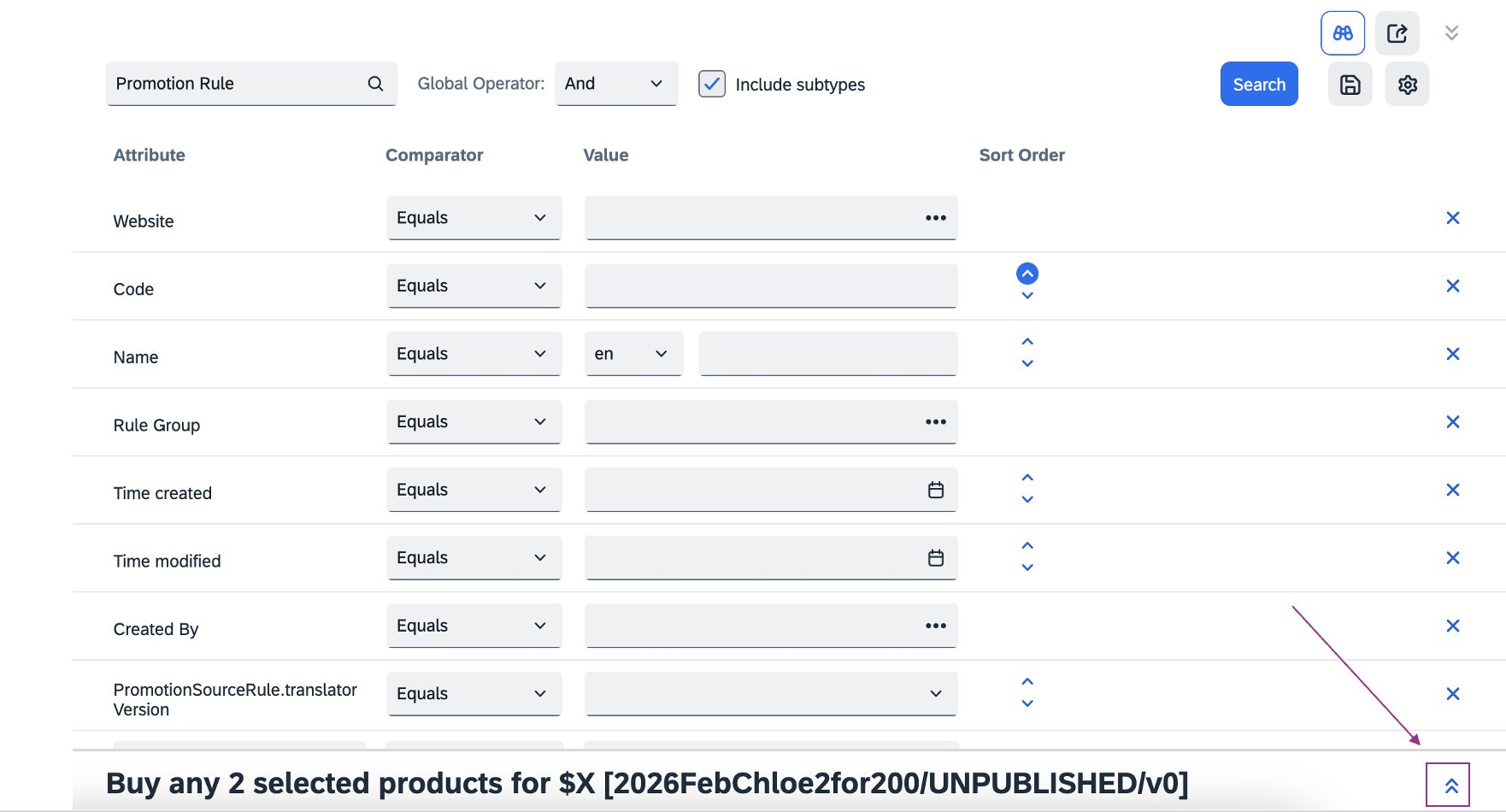
Task: Open calendar picker for Time modified
Action: click(936, 558)
